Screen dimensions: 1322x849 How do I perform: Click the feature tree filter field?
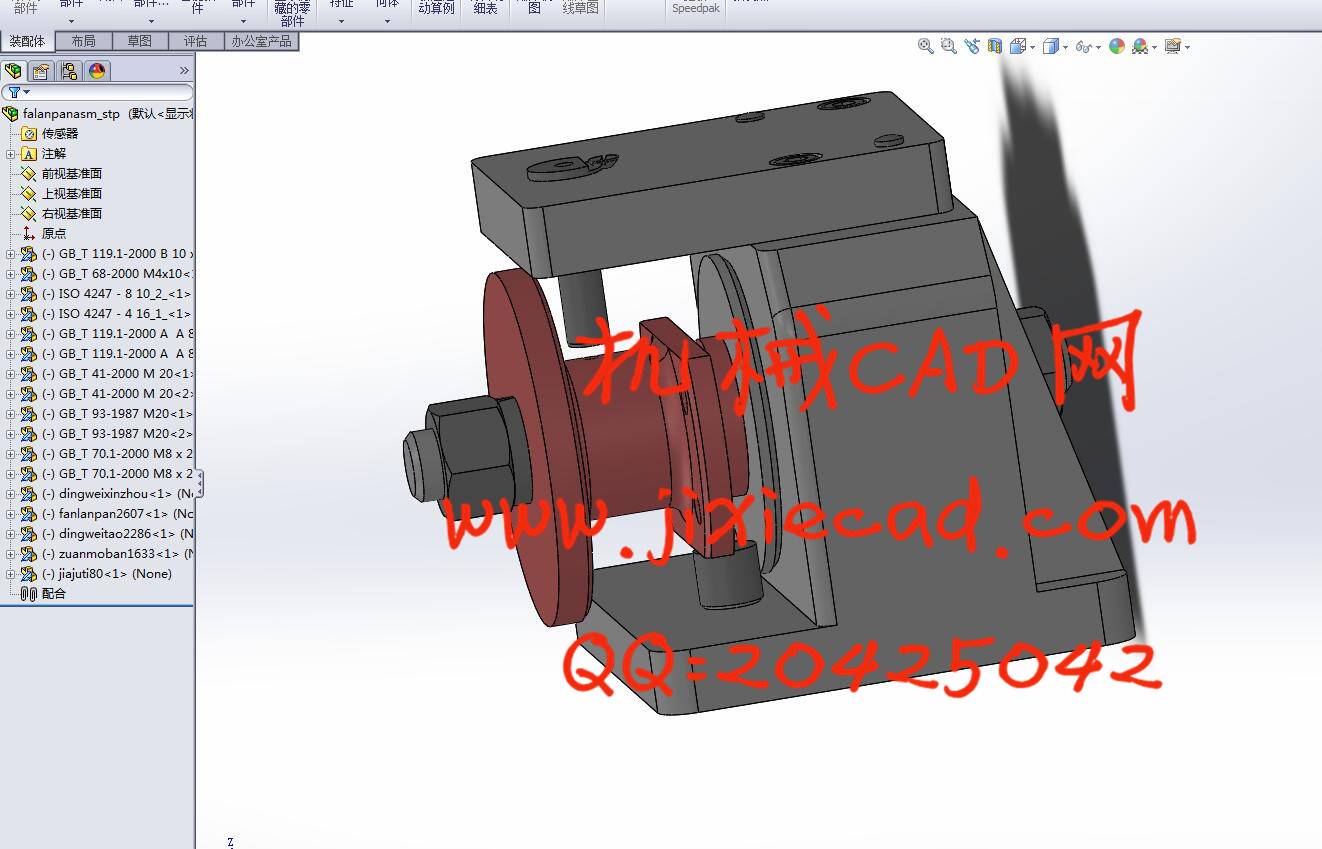click(x=97, y=92)
